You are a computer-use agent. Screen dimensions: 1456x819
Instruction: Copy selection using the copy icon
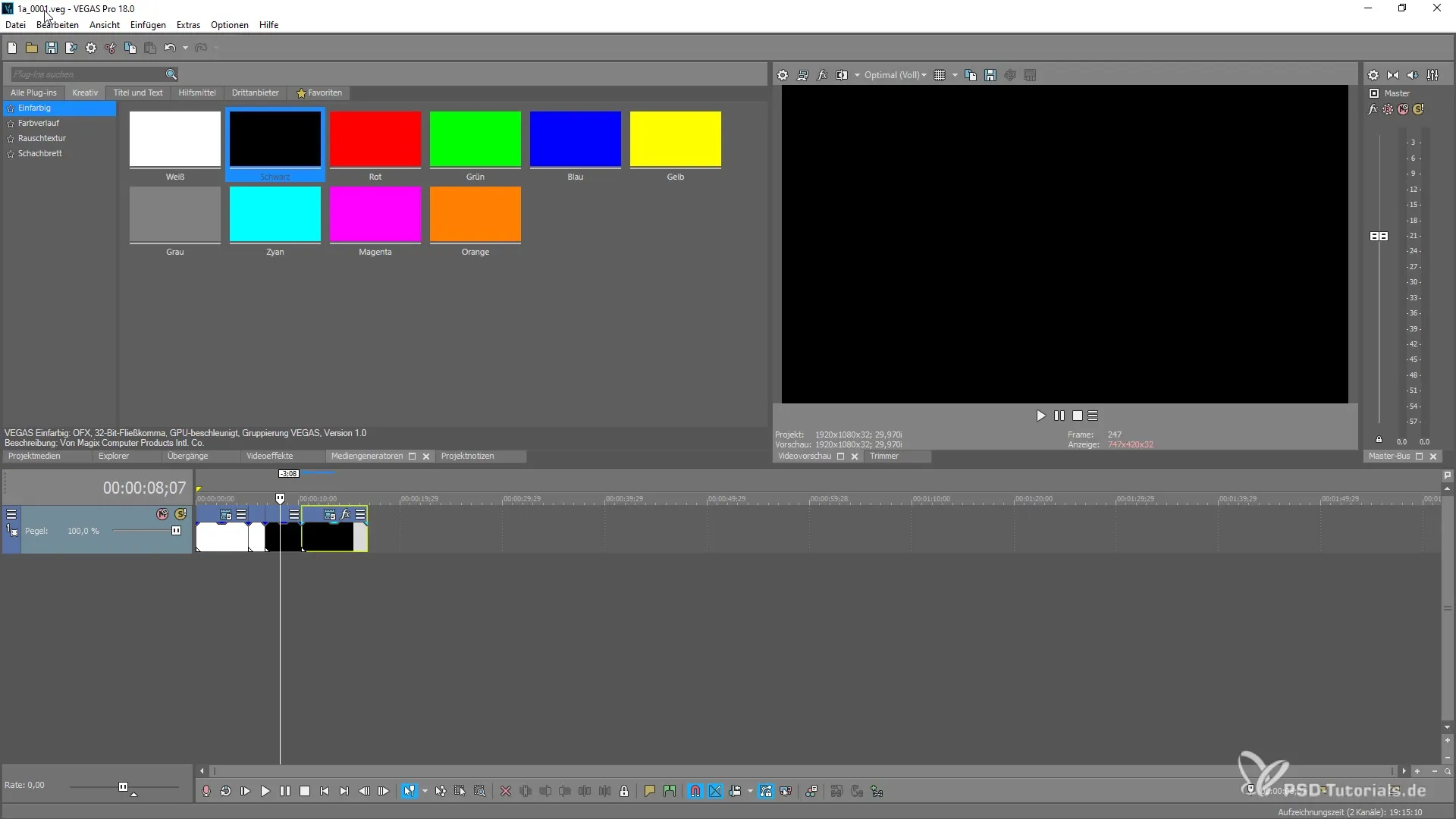130,48
